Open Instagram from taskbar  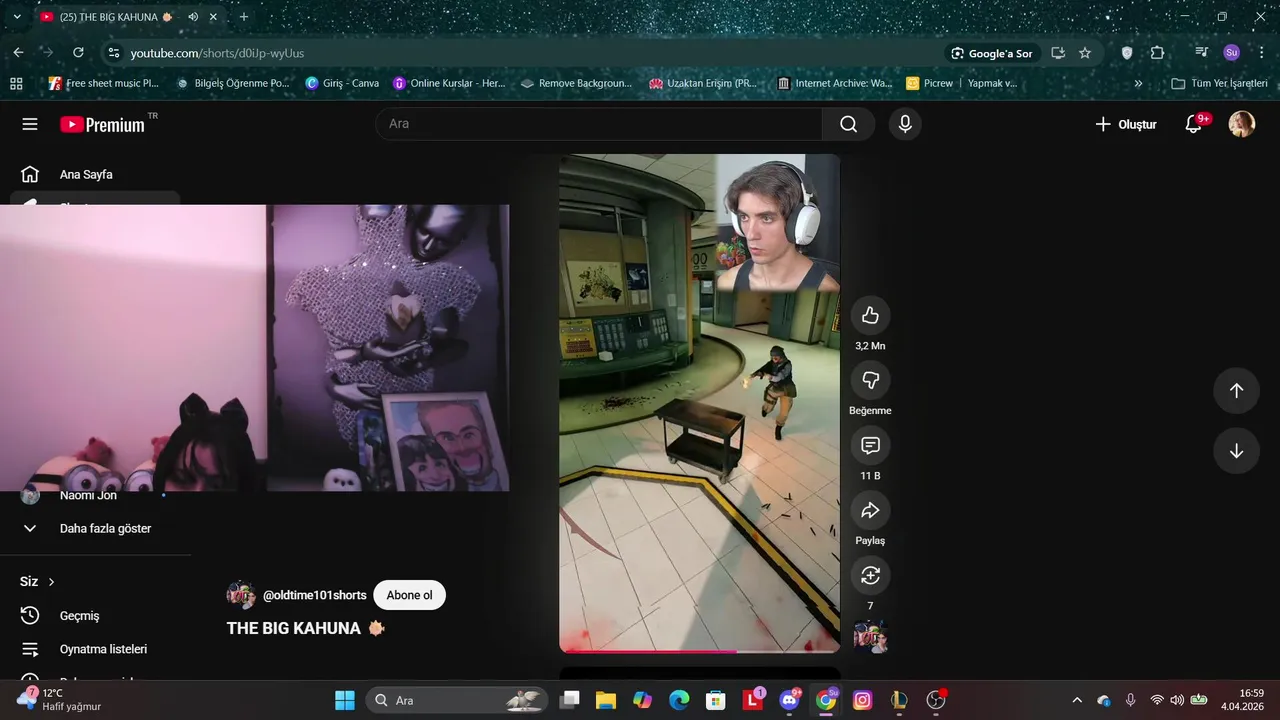click(x=863, y=700)
